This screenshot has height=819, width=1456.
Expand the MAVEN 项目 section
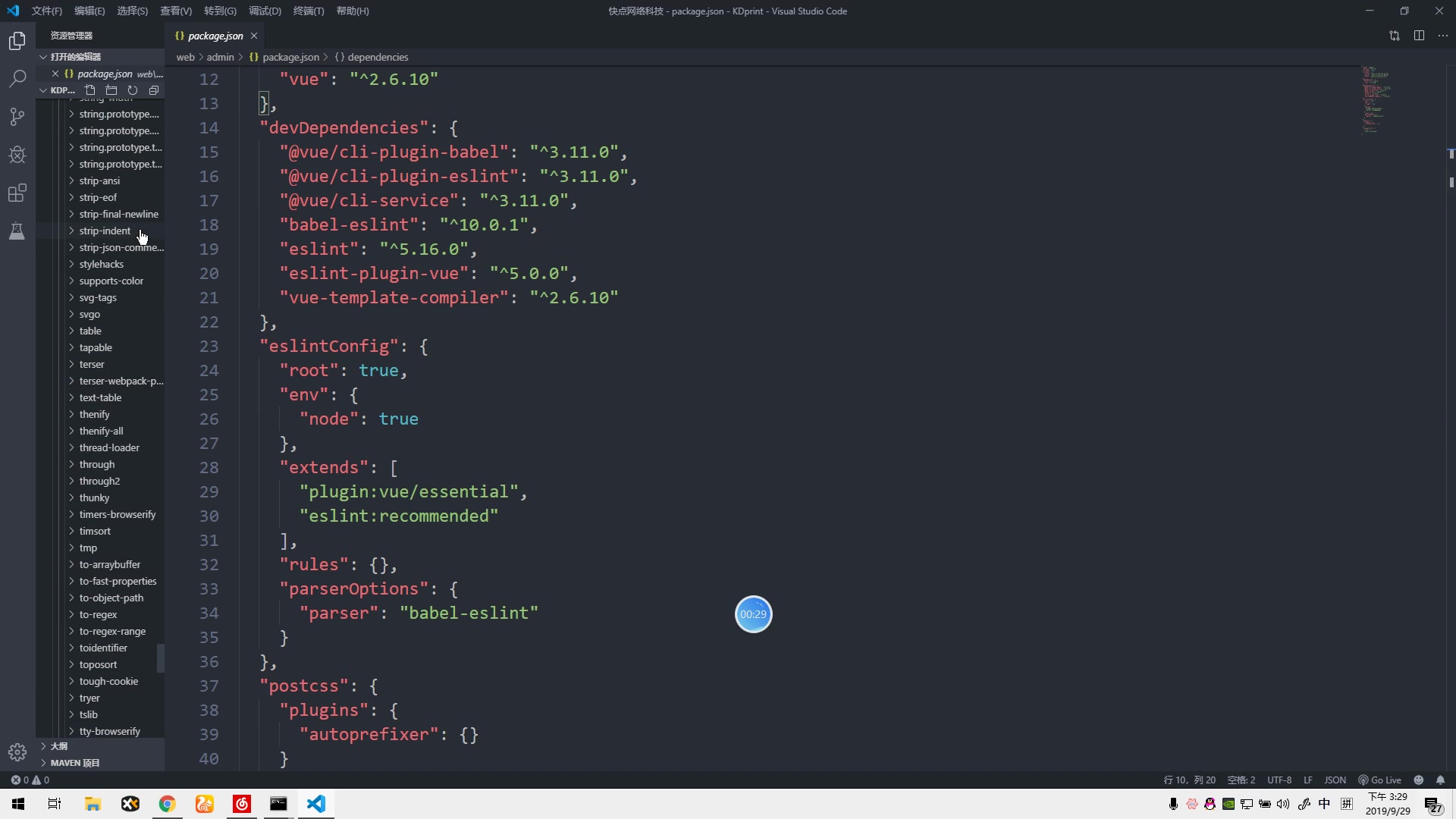[74, 763]
